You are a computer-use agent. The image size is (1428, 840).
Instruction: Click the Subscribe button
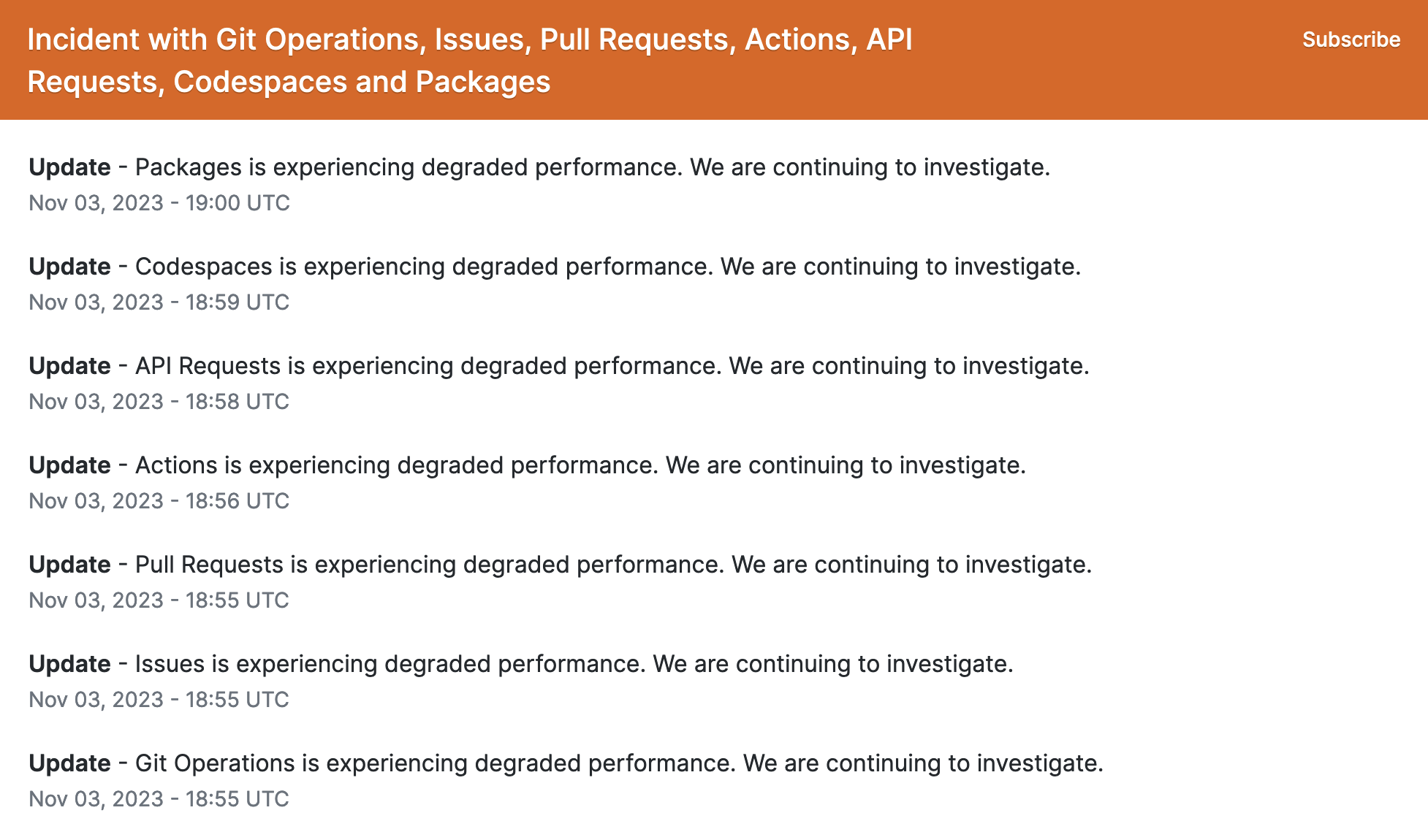pyautogui.click(x=1351, y=39)
